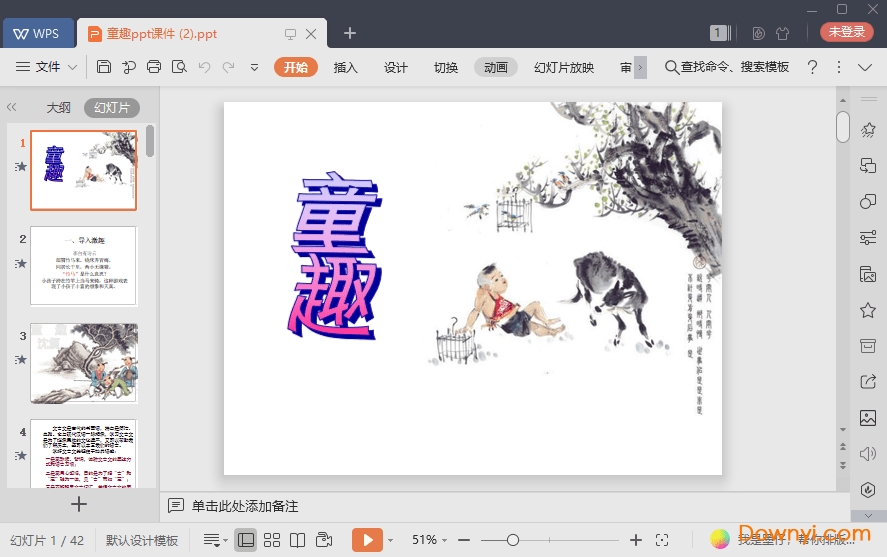Click the notes area to add notes
This screenshot has height=557, width=887.
245,506
